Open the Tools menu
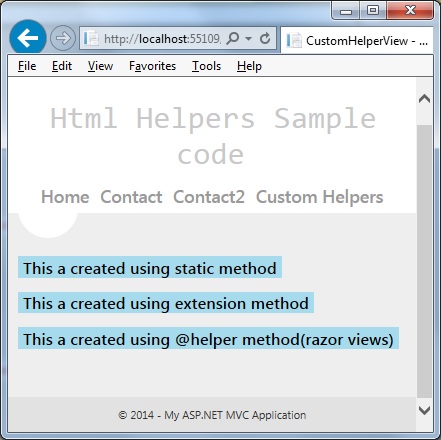Screen dimensions: 441x440 click(206, 66)
